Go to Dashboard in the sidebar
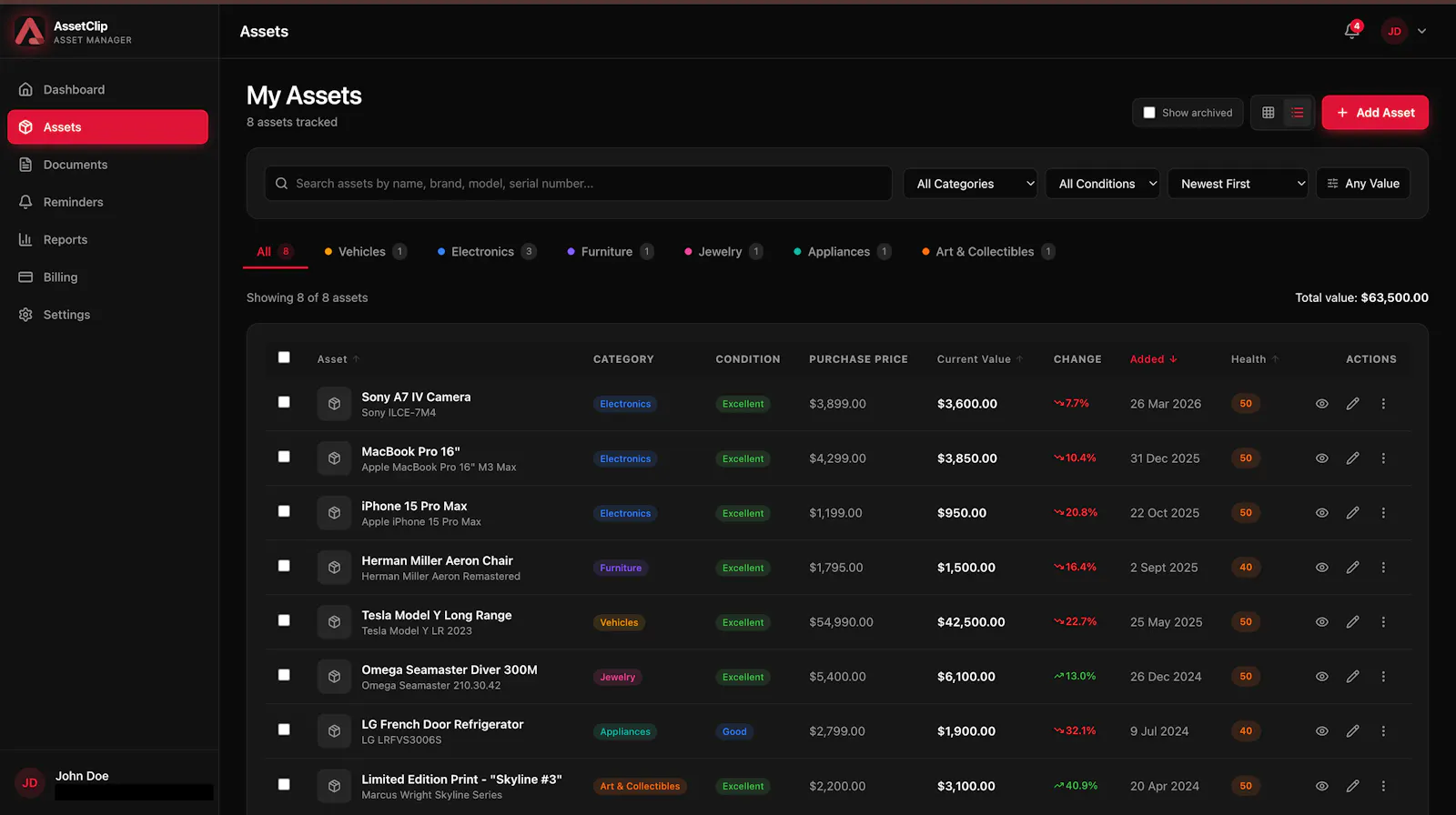This screenshot has height=815, width=1456. tap(107, 89)
